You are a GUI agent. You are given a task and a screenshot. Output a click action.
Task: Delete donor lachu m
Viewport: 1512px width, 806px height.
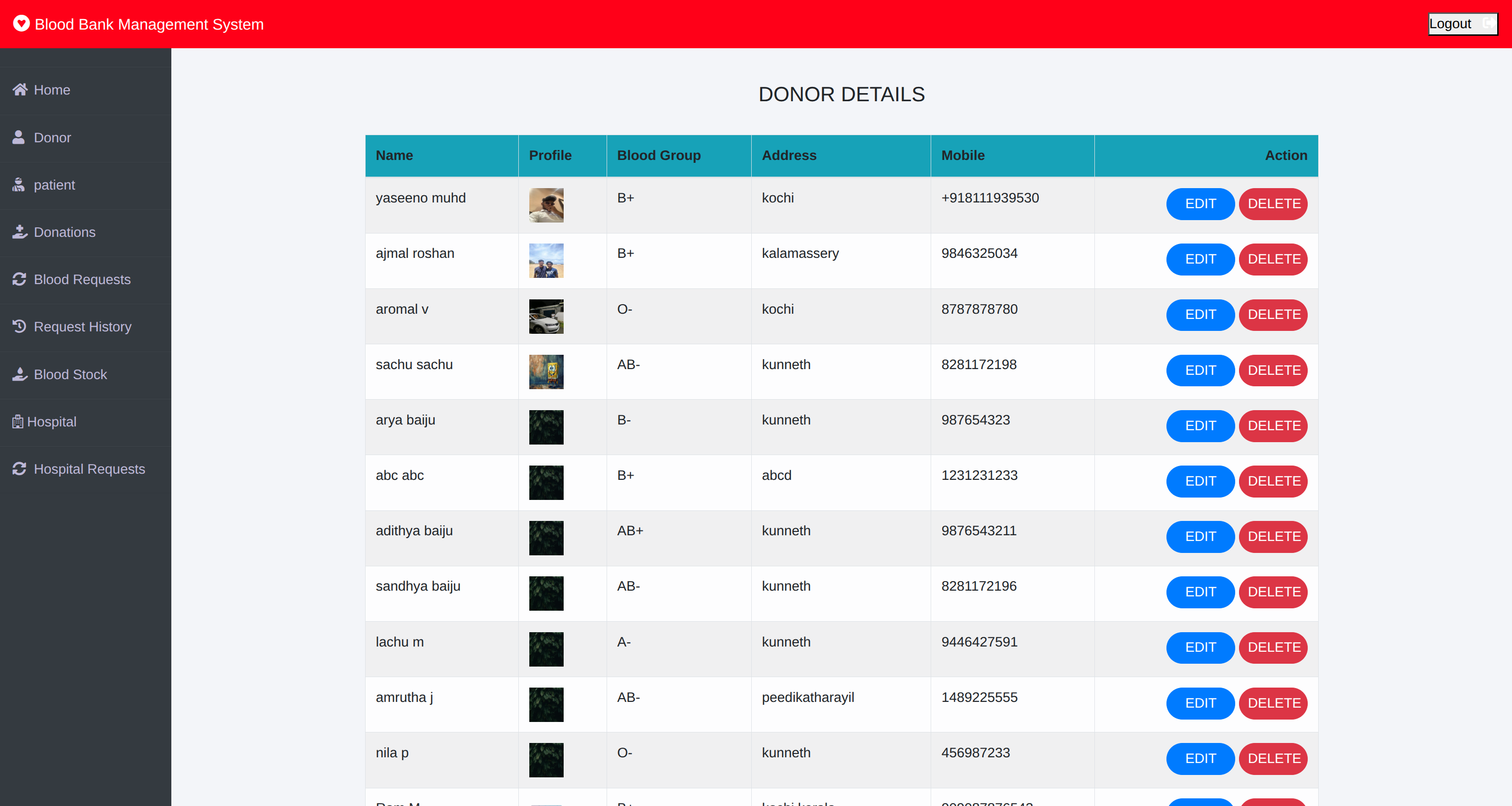coord(1273,647)
